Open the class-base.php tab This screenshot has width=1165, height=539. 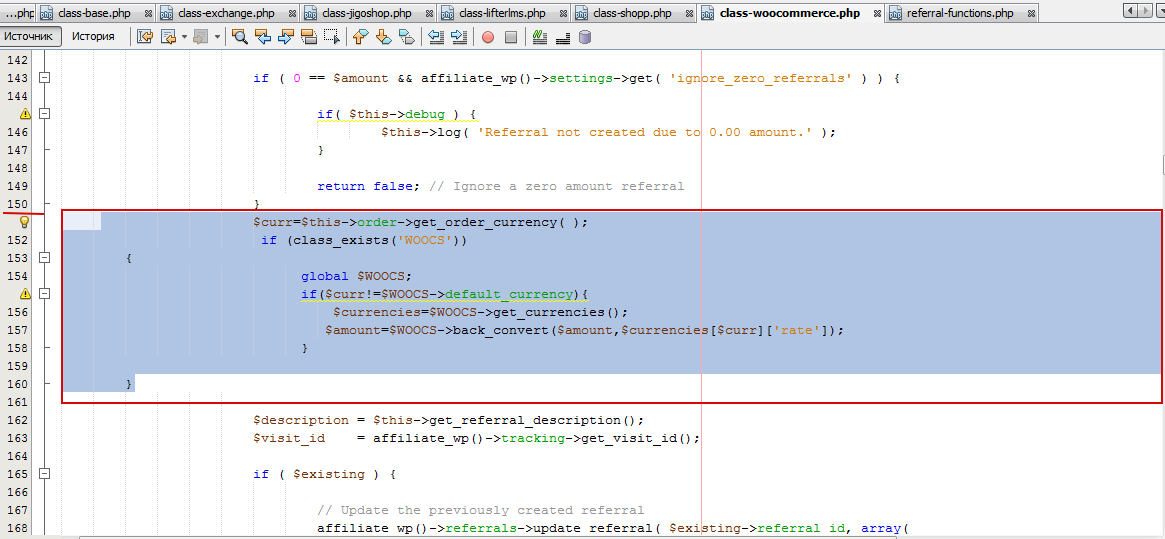(x=94, y=13)
